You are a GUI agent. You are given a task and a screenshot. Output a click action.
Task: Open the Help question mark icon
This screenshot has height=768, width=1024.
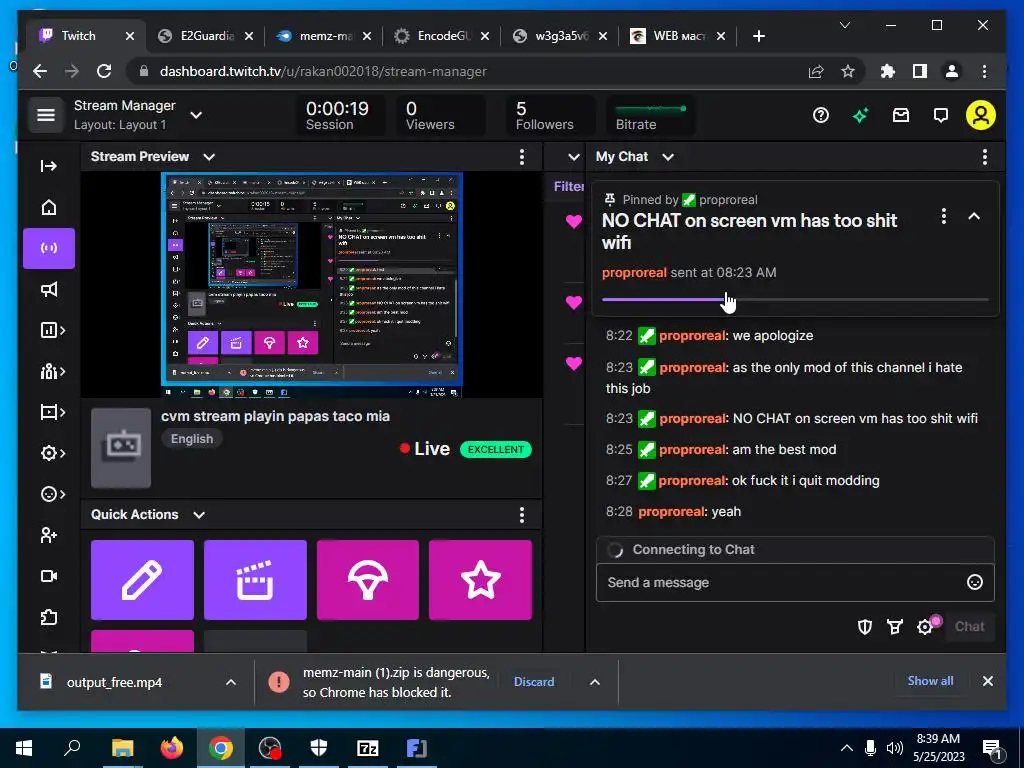(x=821, y=116)
